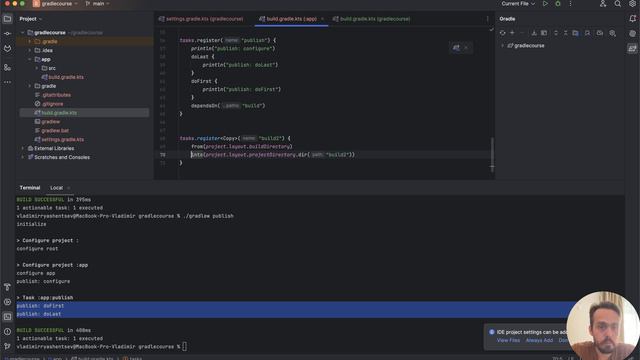This screenshot has height=360, width=640.
Task: Open the Project tool window icon
Action: [x=7, y=19]
